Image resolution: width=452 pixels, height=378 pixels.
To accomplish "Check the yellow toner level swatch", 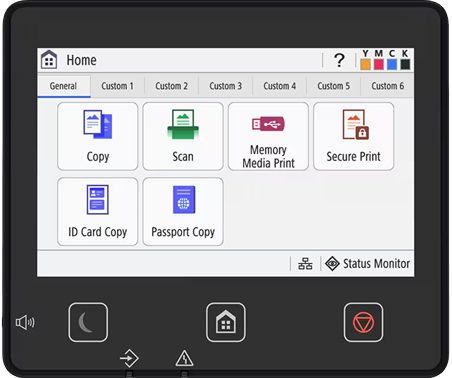I will 366,64.
